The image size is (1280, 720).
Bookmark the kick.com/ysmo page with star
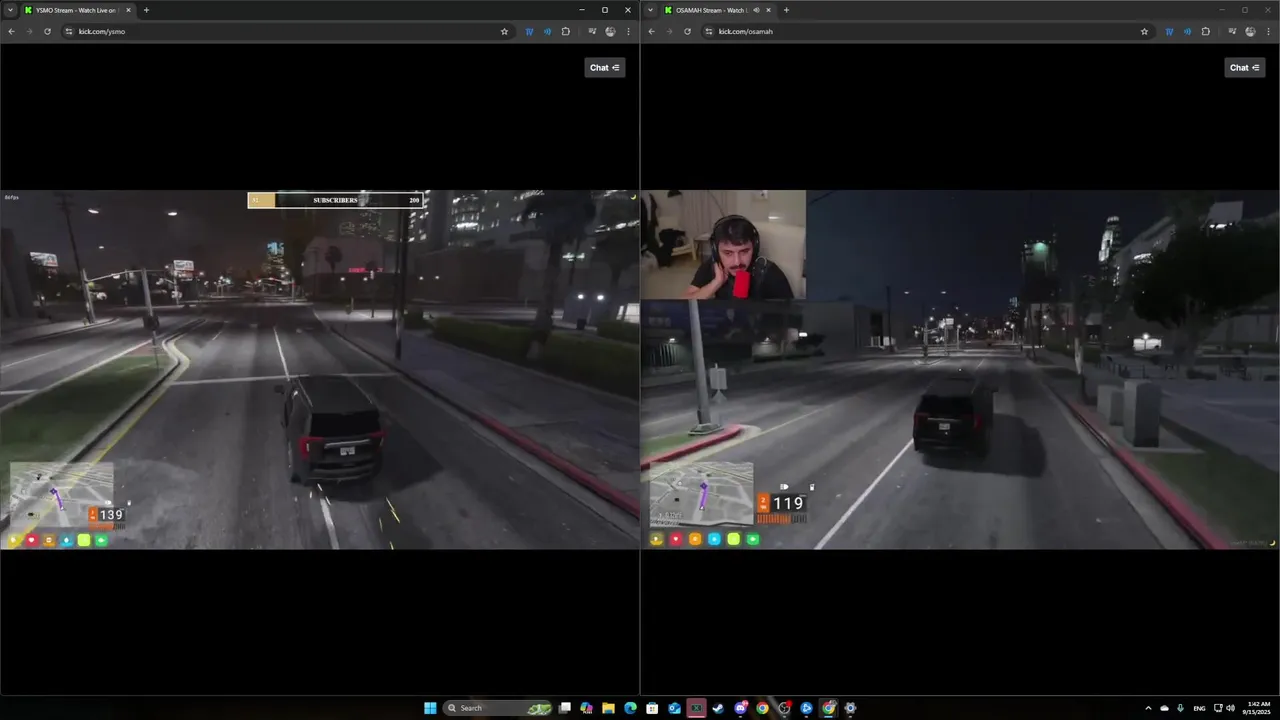(x=504, y=31)
